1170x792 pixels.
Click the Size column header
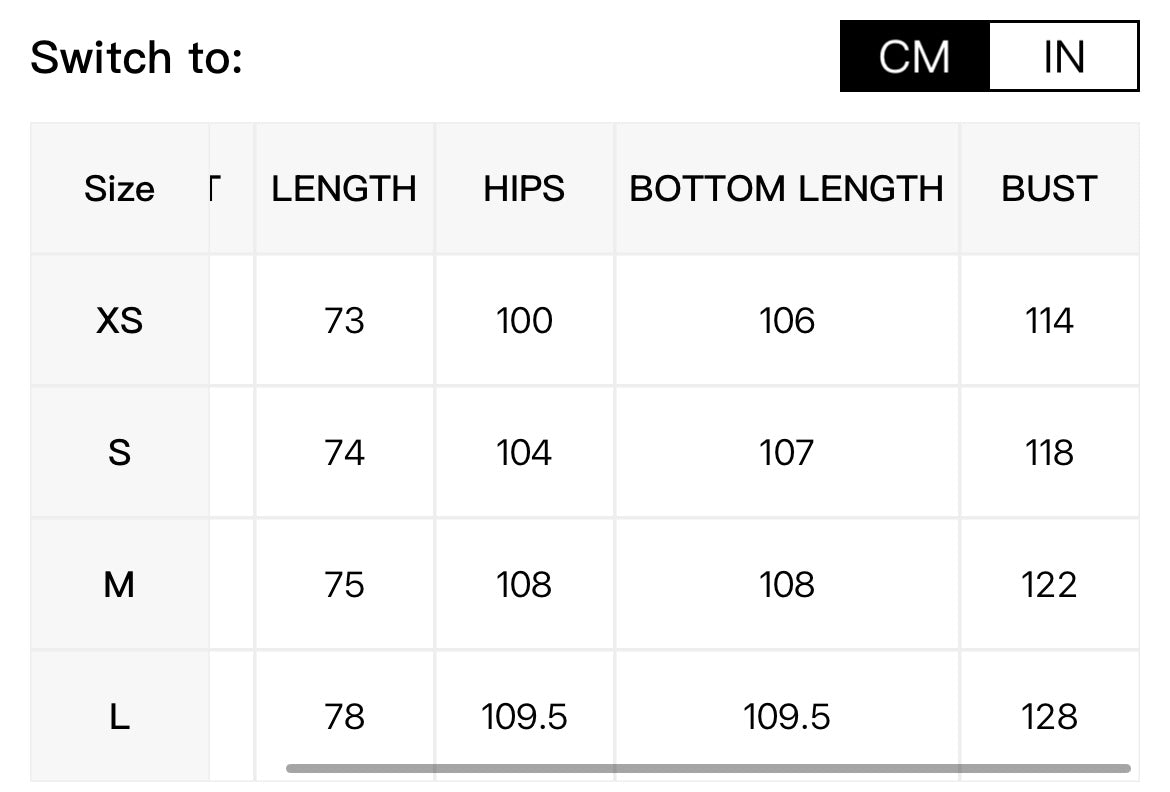pyautogui.click(x=119, y=189)
